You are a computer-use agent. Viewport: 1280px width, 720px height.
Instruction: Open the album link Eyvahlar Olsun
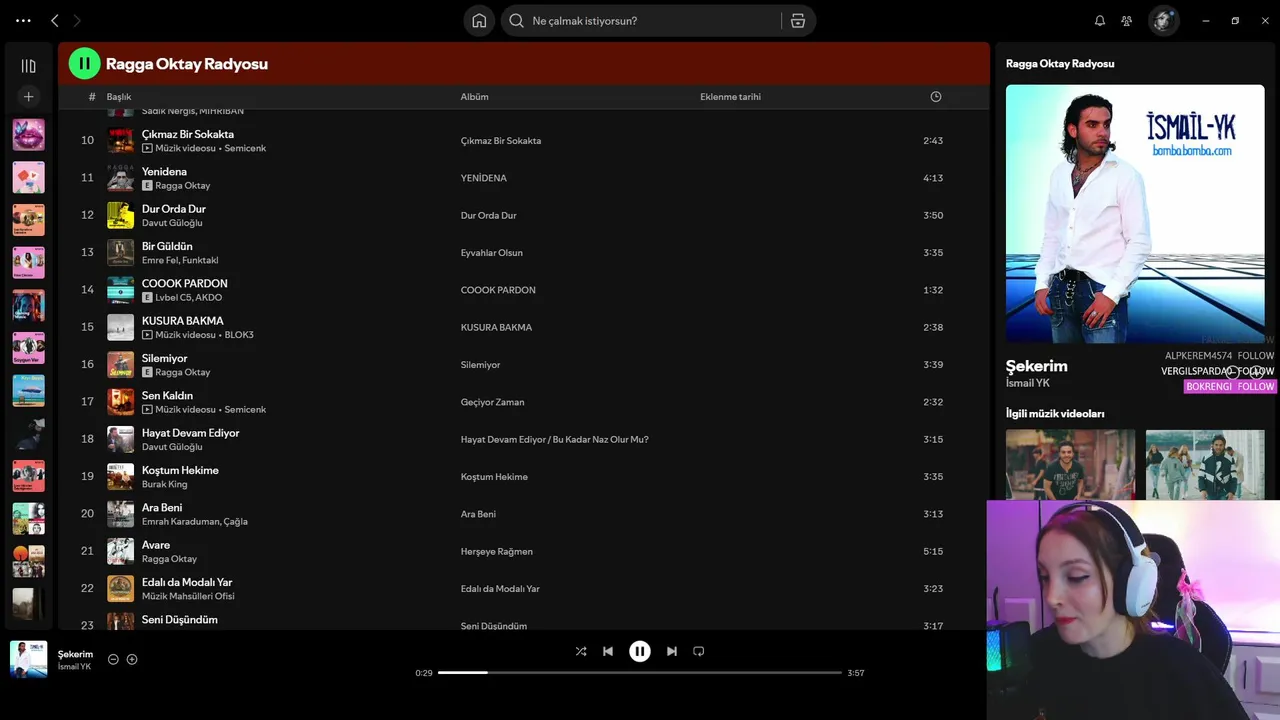tap(491, 253)
